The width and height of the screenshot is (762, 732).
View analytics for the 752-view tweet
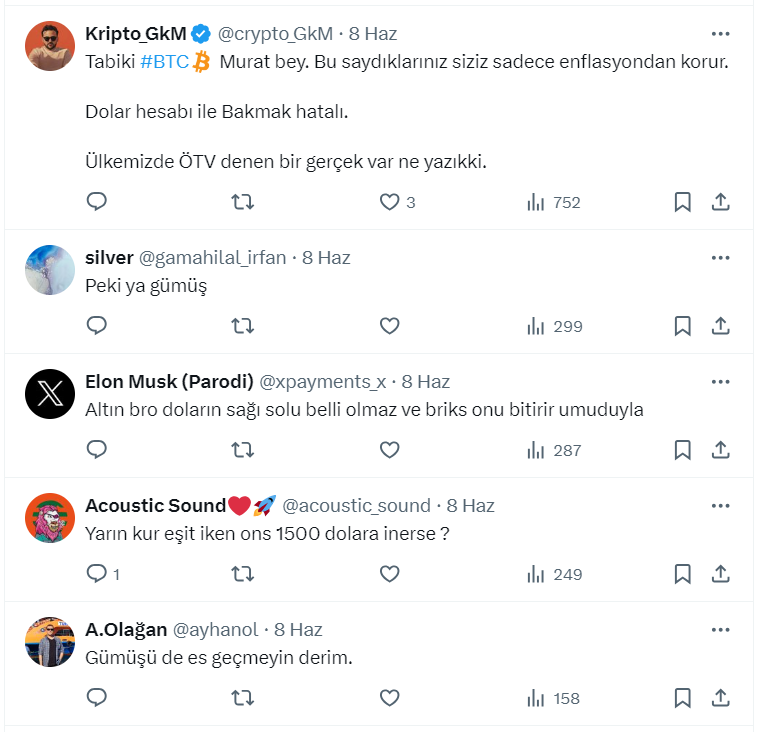coord(553,202)
